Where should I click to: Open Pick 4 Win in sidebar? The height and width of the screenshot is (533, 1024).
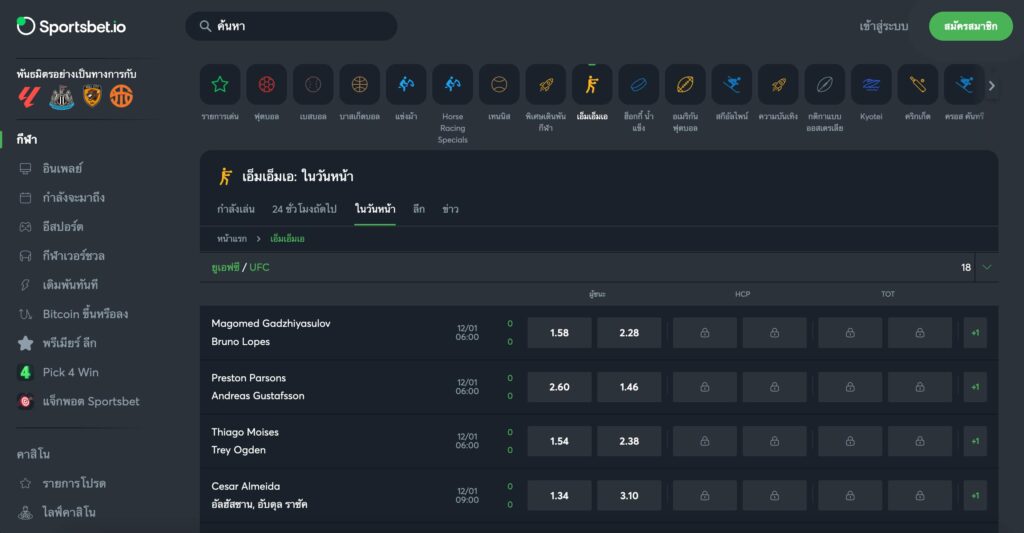(70, 372)
